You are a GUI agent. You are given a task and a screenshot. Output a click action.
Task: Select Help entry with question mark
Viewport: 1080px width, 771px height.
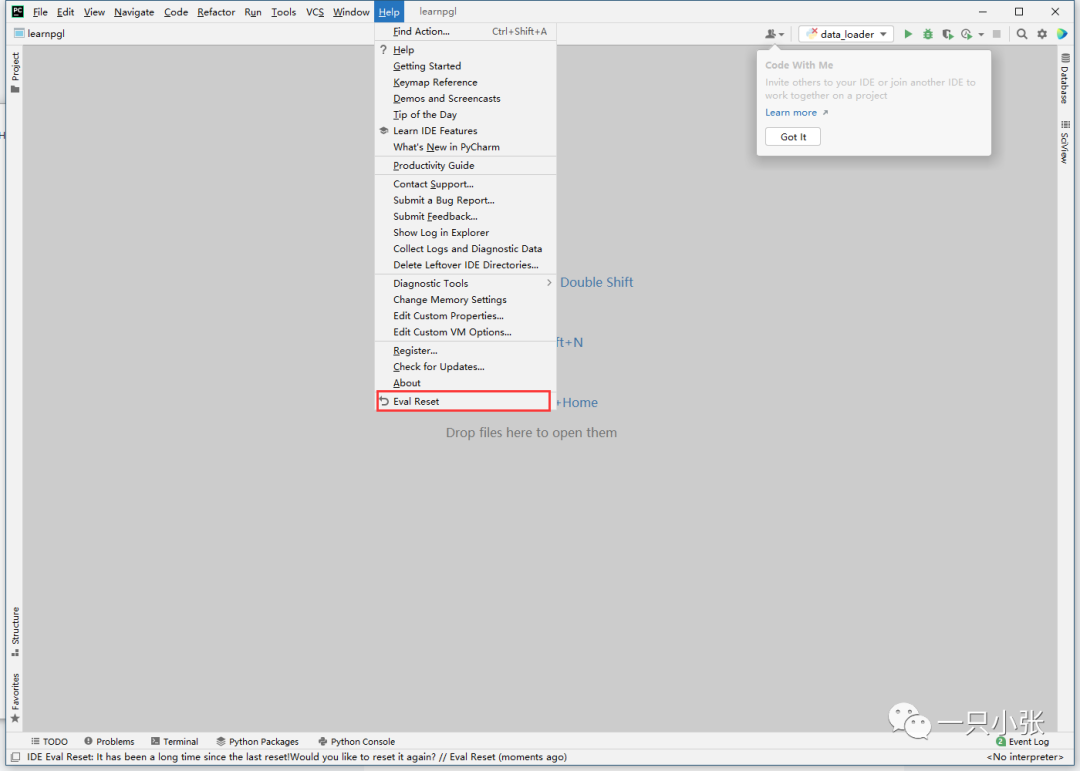point(466,50)
